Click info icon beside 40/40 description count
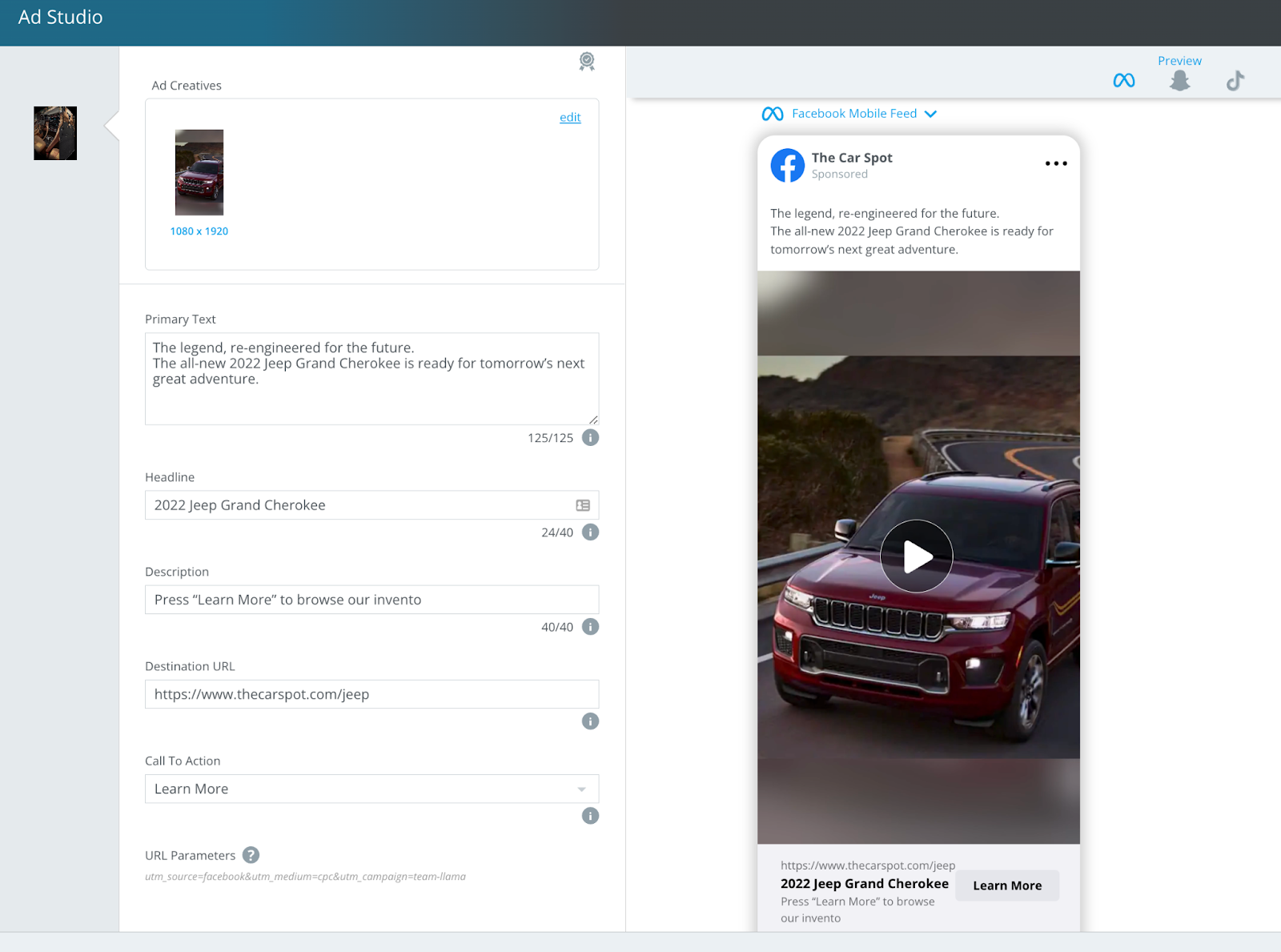The width and height of the screenshot is (1281, 952). coord(590,627)
